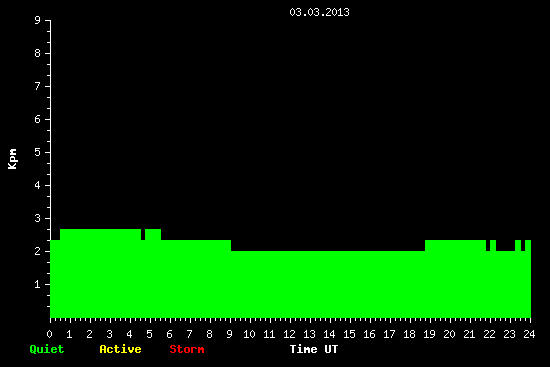Click the green bar between hours 13 and 14
This screenshot has height=367, width=550.
pyautogui.click(x=320, y=284)
